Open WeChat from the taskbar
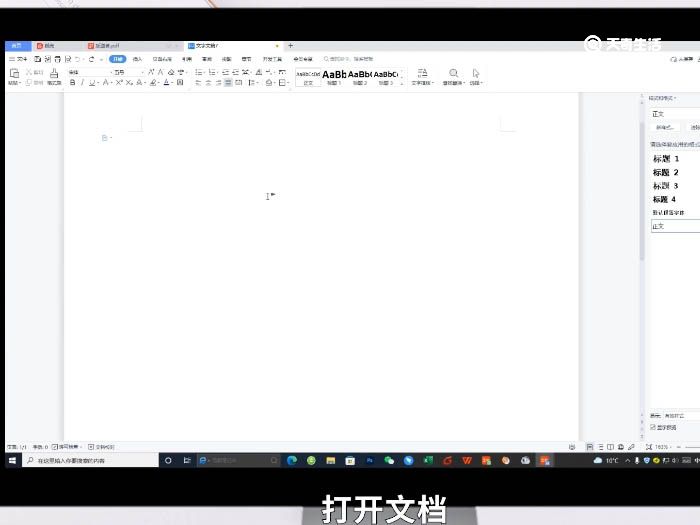The image size is (700, 525). [389, 460]
